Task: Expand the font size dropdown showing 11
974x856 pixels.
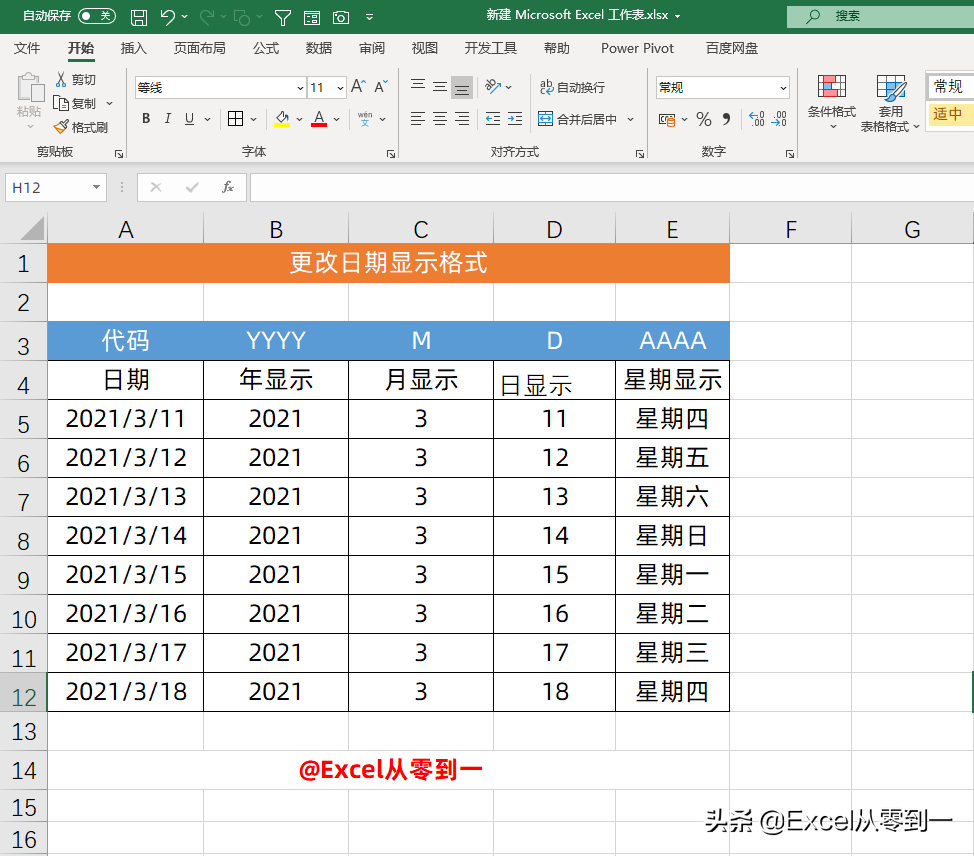Action: pyautogui.click(x=338, y=87)
